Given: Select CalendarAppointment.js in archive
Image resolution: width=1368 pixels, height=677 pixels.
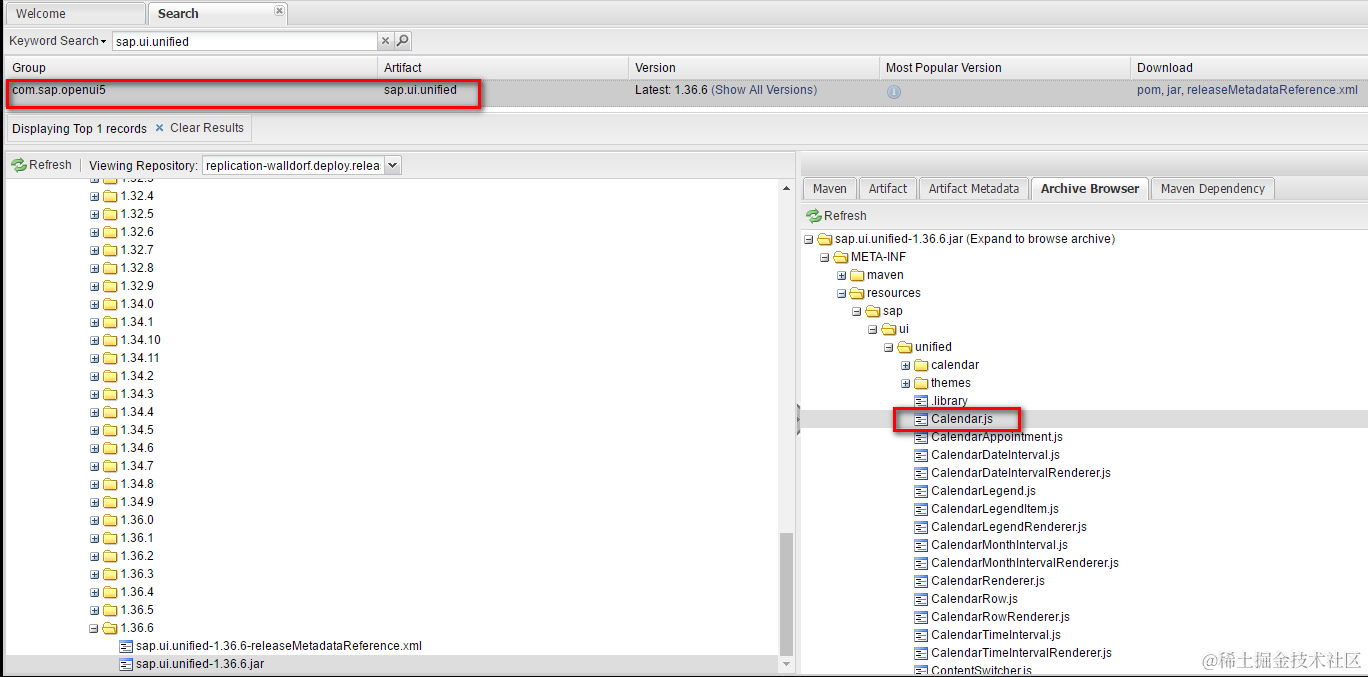Looking at the screenshot, I should point(996,437).
